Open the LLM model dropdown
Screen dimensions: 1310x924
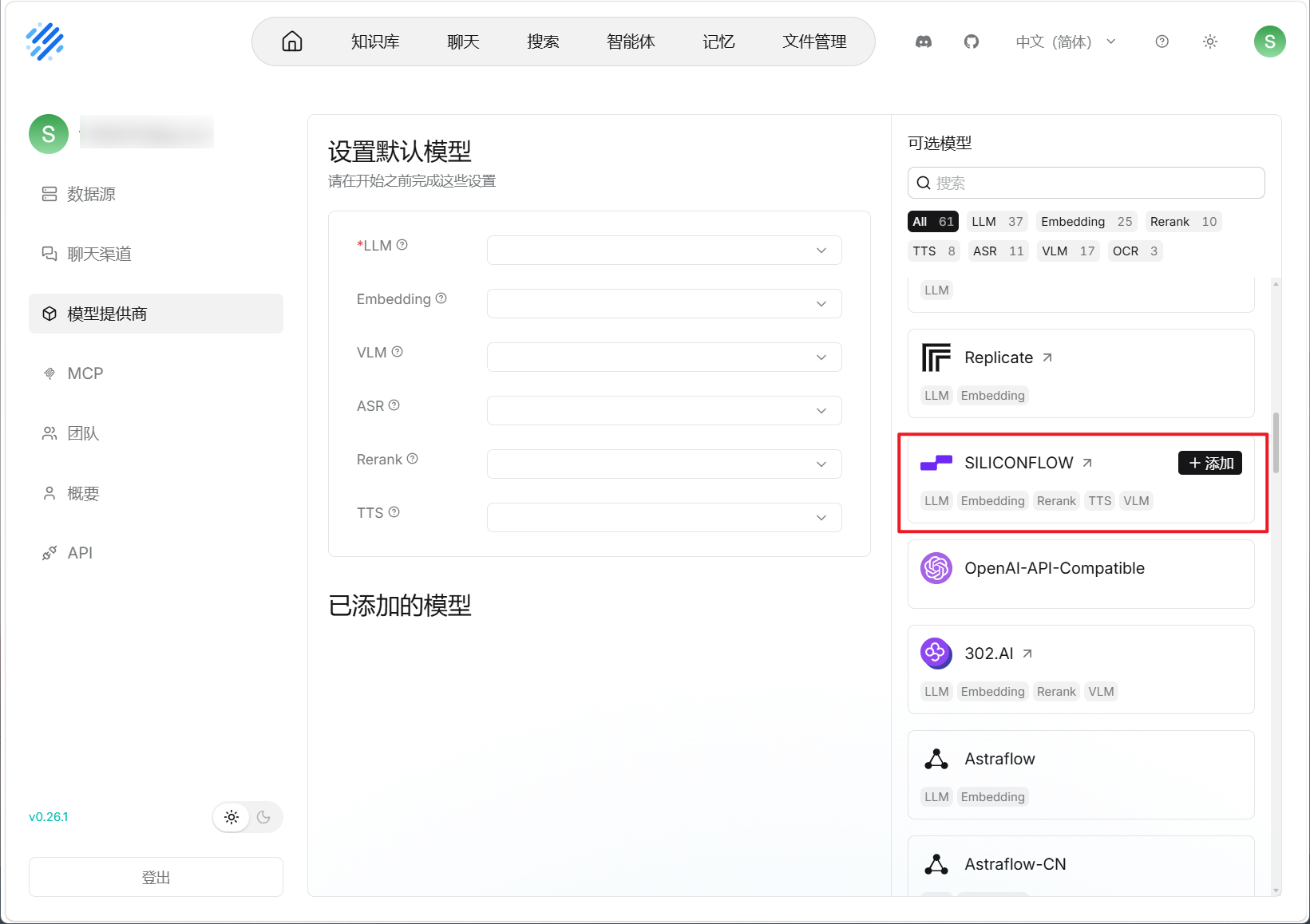[x=664, y=251]
